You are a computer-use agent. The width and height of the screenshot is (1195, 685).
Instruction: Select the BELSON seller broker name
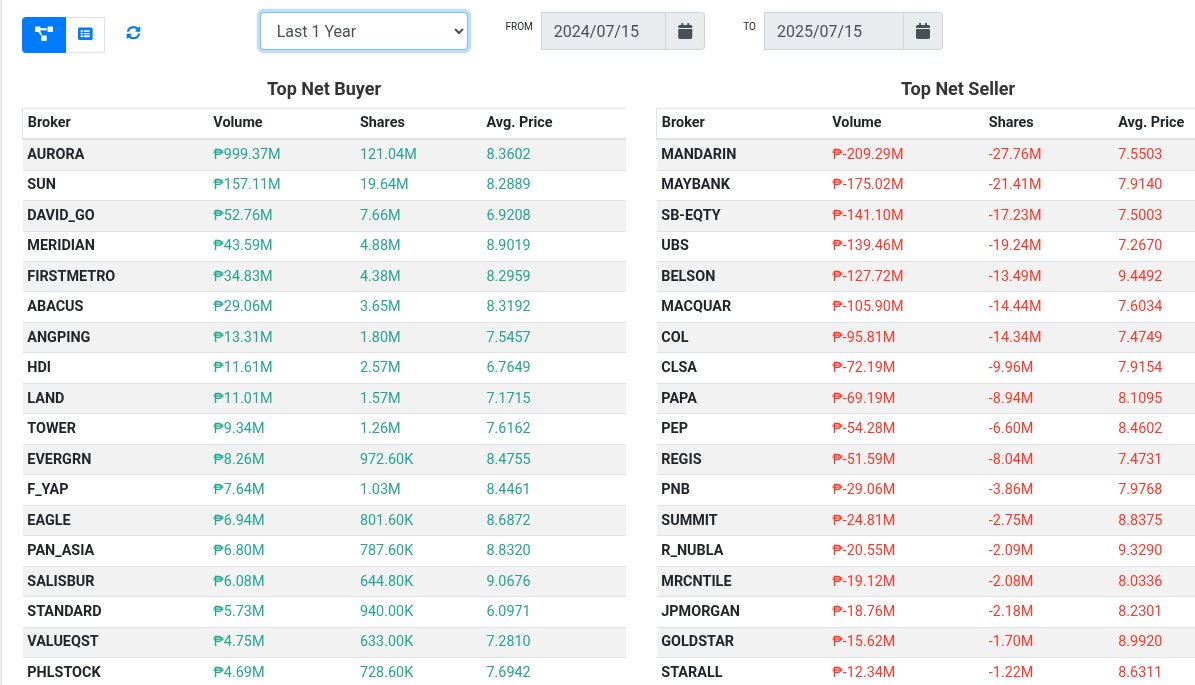[x=688, y=276]
